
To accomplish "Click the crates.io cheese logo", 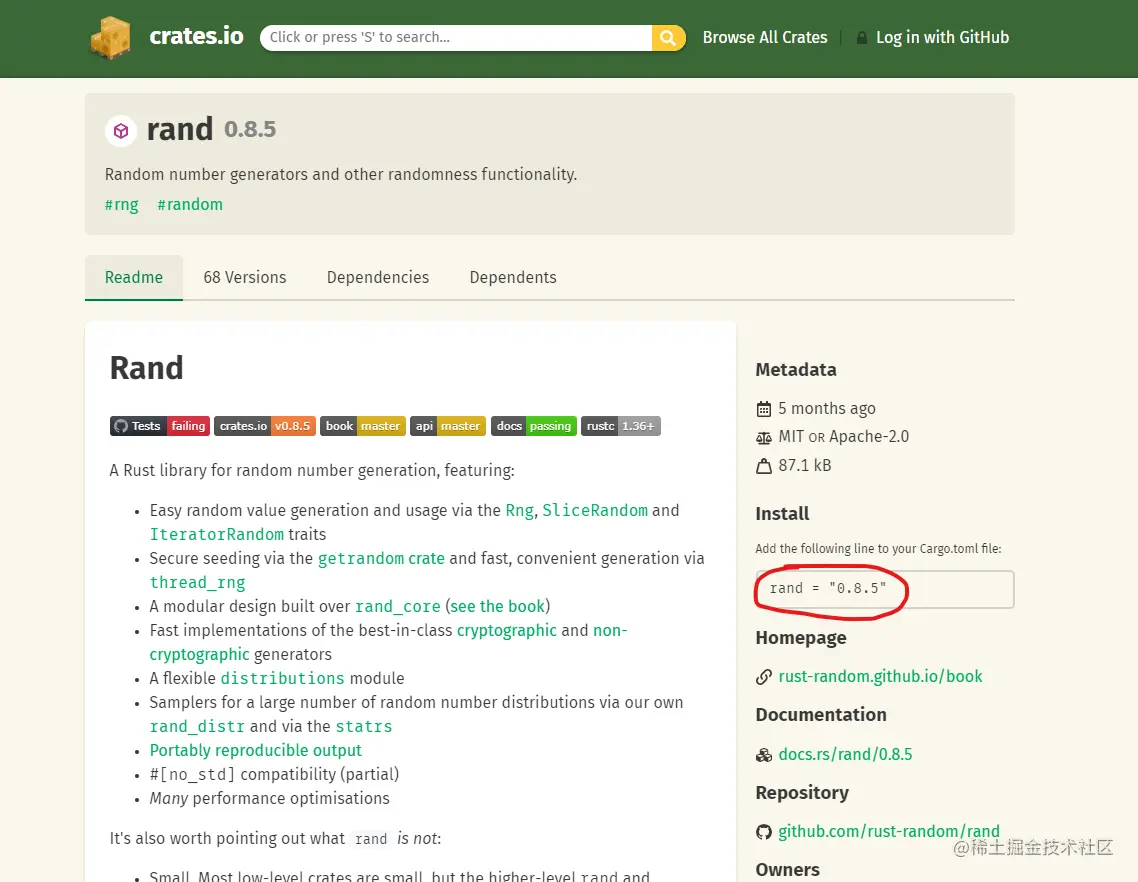I will (110, 37).
